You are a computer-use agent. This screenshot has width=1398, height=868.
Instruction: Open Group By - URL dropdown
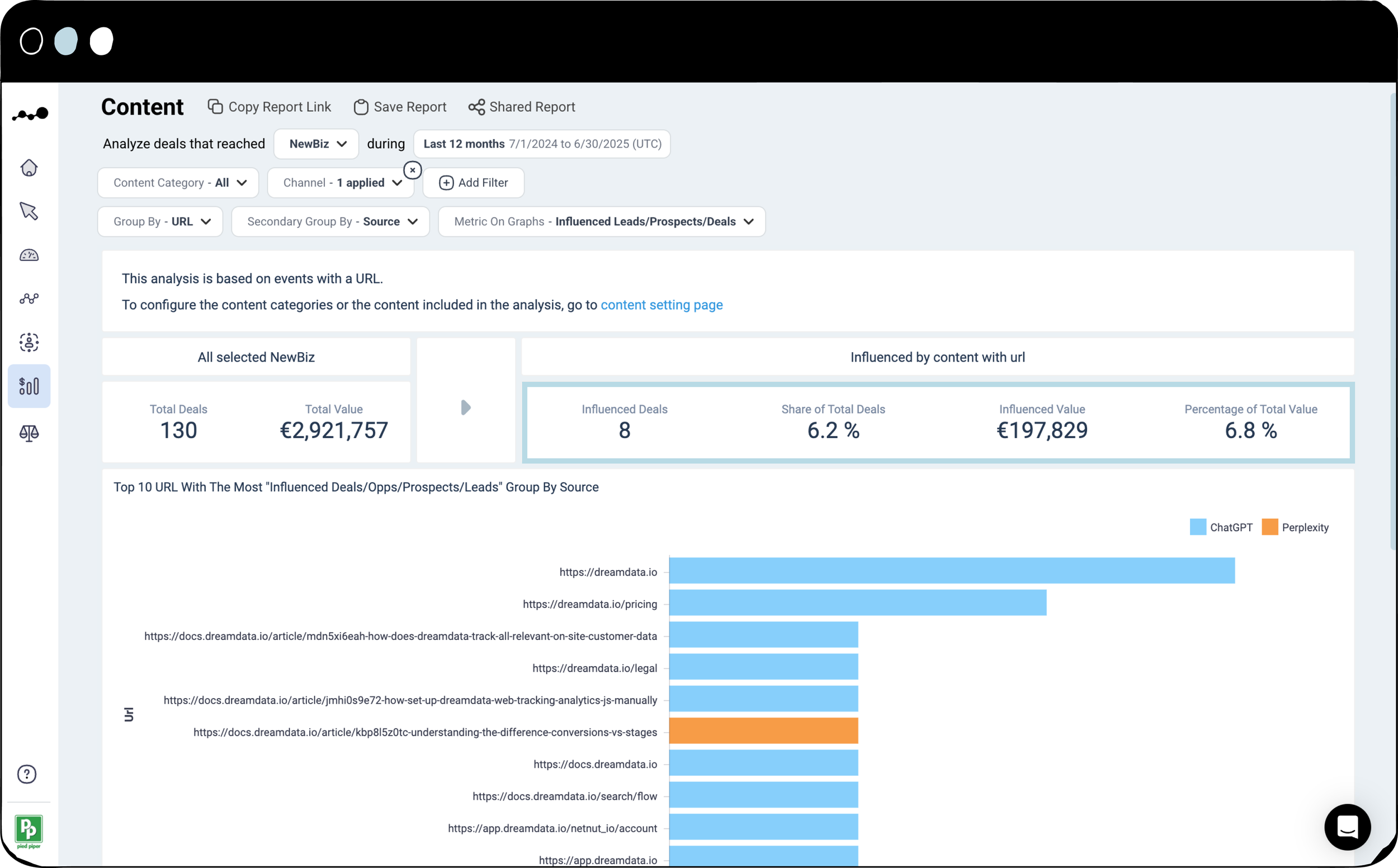(160, 221)
